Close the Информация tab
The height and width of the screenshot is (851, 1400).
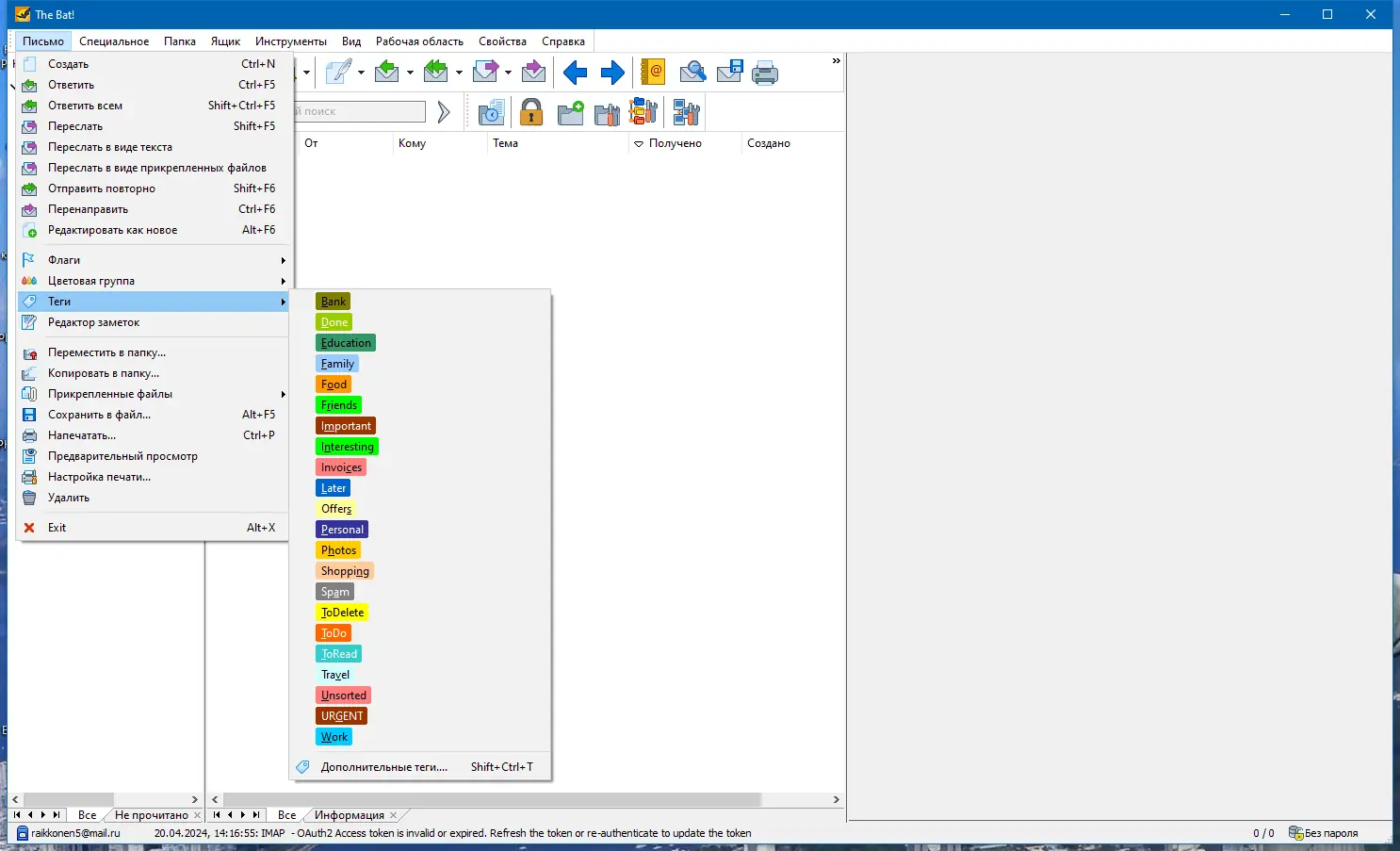pos(394,815)
